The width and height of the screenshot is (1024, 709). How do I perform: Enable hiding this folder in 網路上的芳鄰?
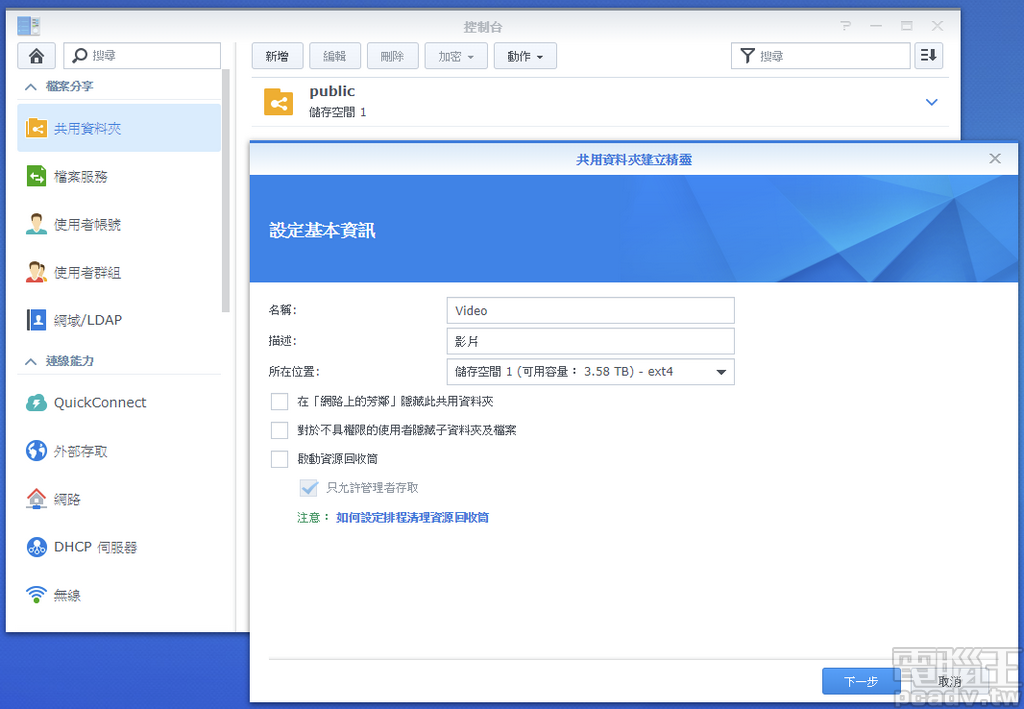coord(280,402)
